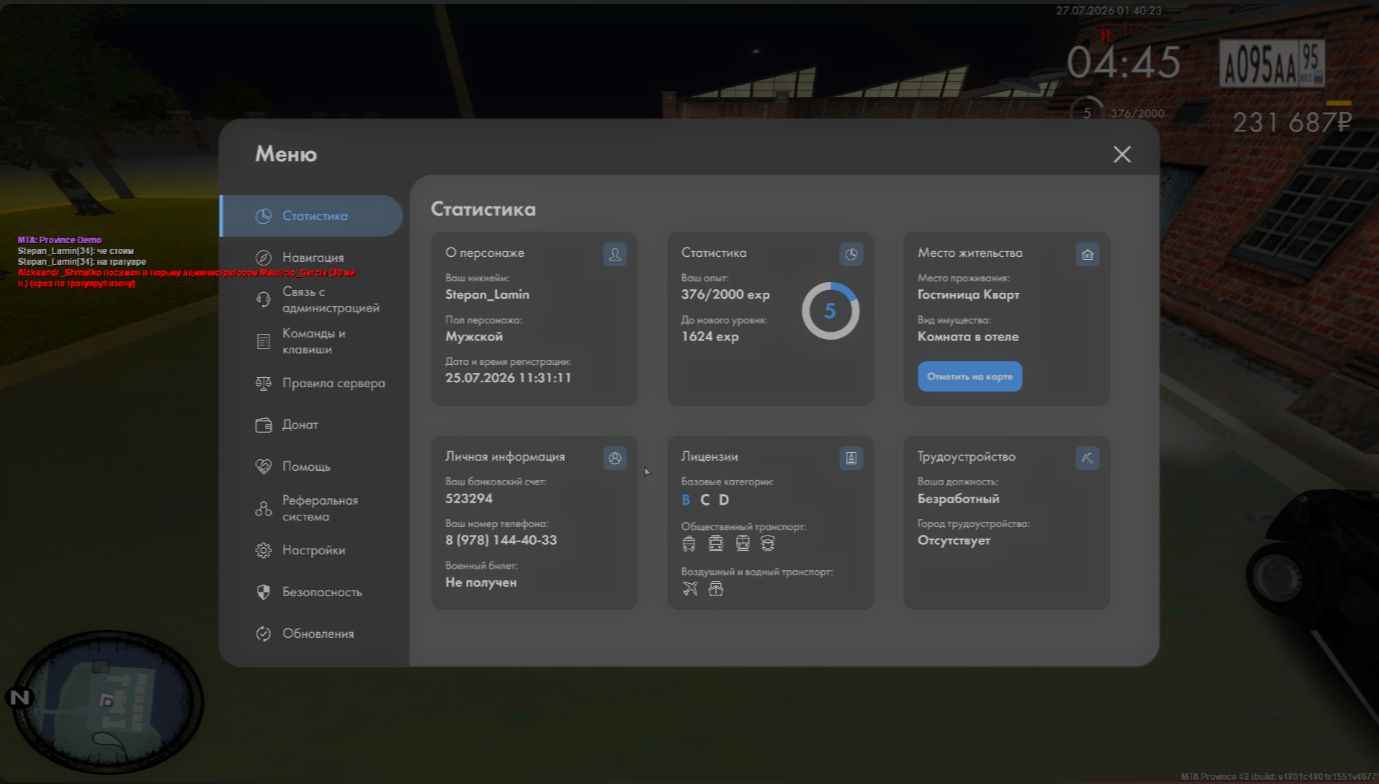Click the game clock 04:45
Image resolution: width=1379 pixels, height=784 pixels.
coord(1124,64)
